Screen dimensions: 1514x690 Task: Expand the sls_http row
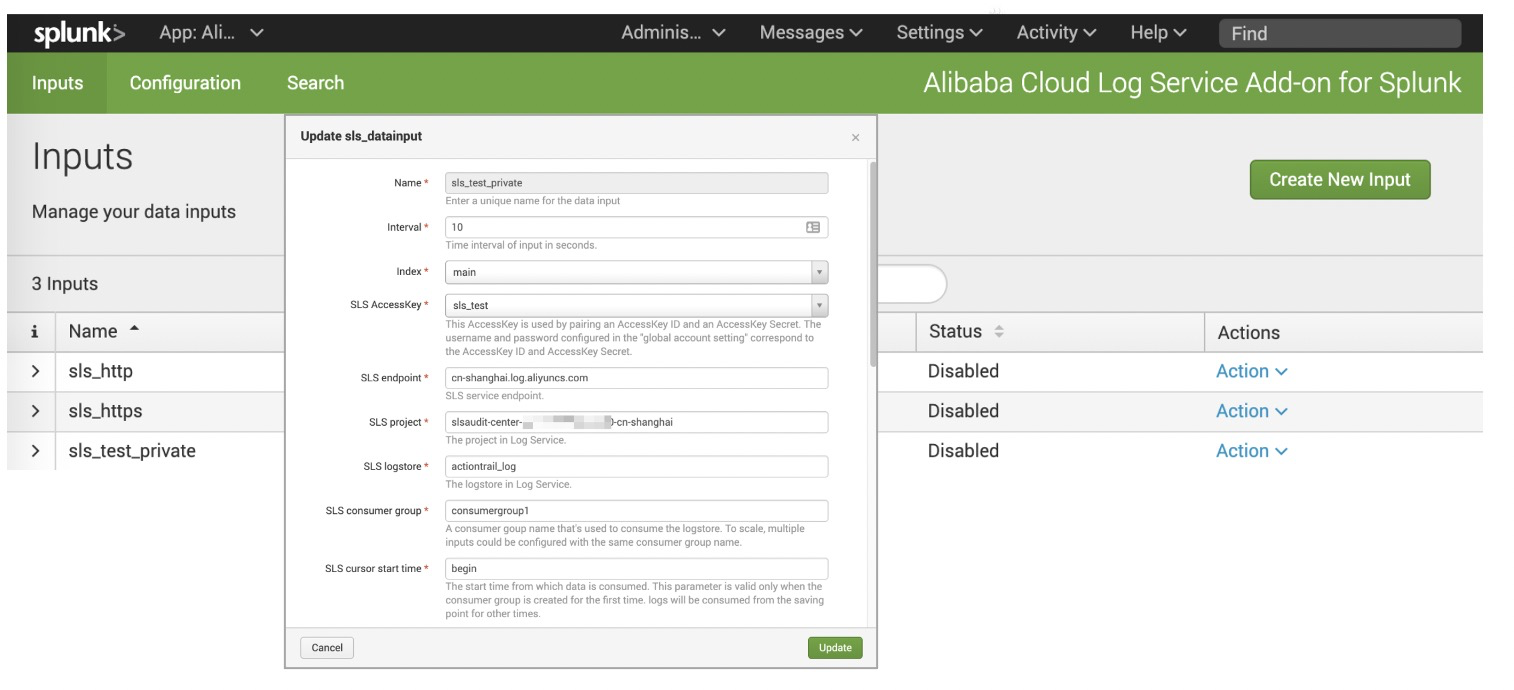35,371
